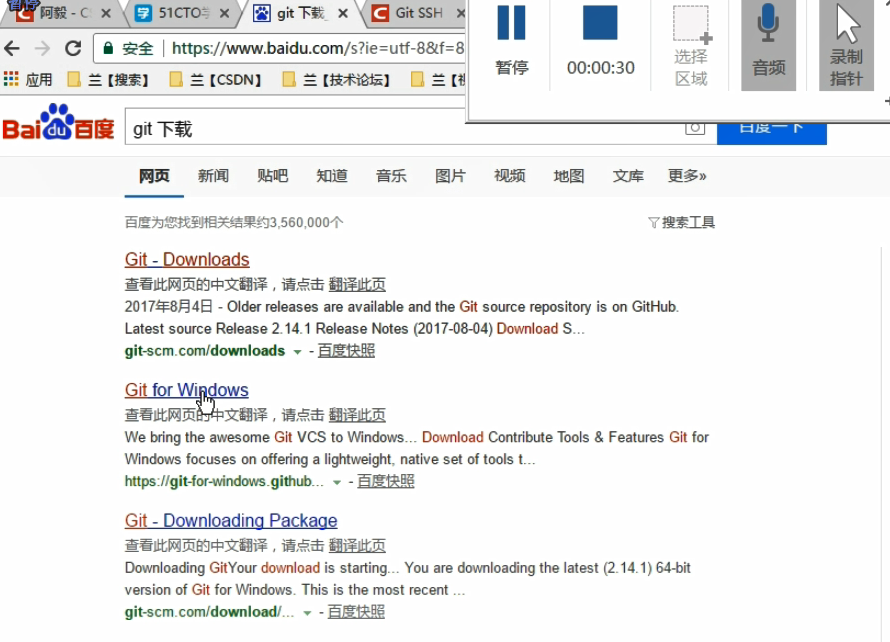Select the 贴吧 search category
The image size is (890, 642).
click(272, 176)
